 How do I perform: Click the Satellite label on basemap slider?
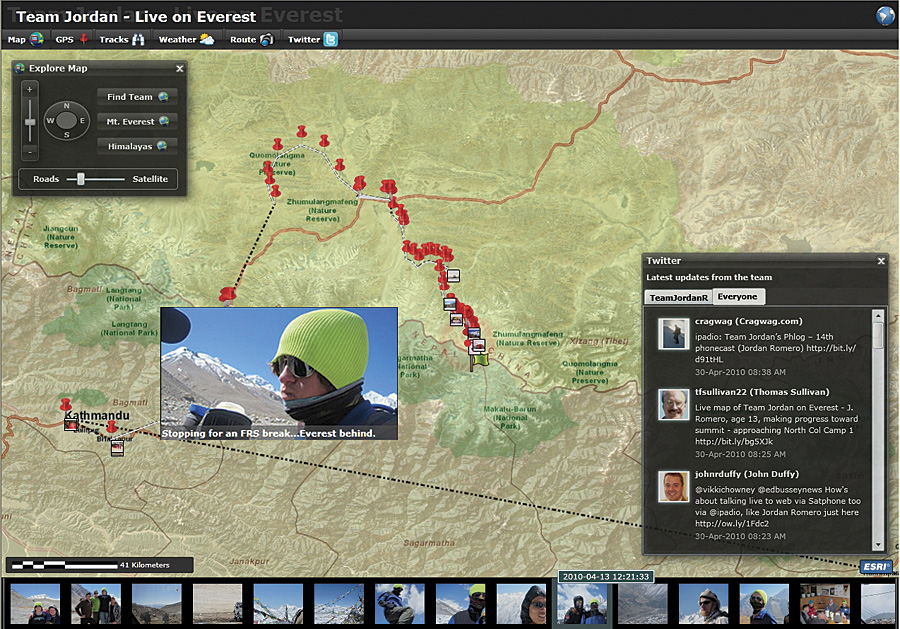click(150, 179)
